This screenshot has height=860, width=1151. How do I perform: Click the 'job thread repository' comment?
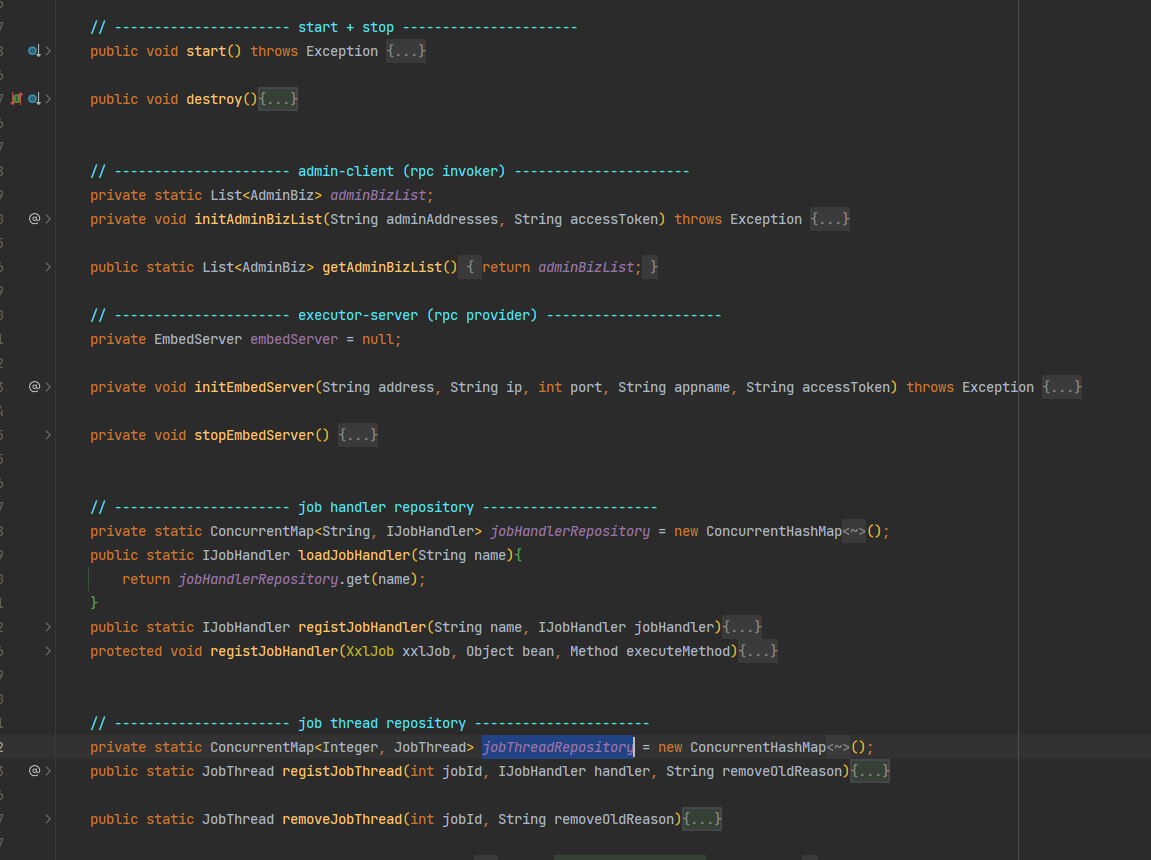point(370,723)
